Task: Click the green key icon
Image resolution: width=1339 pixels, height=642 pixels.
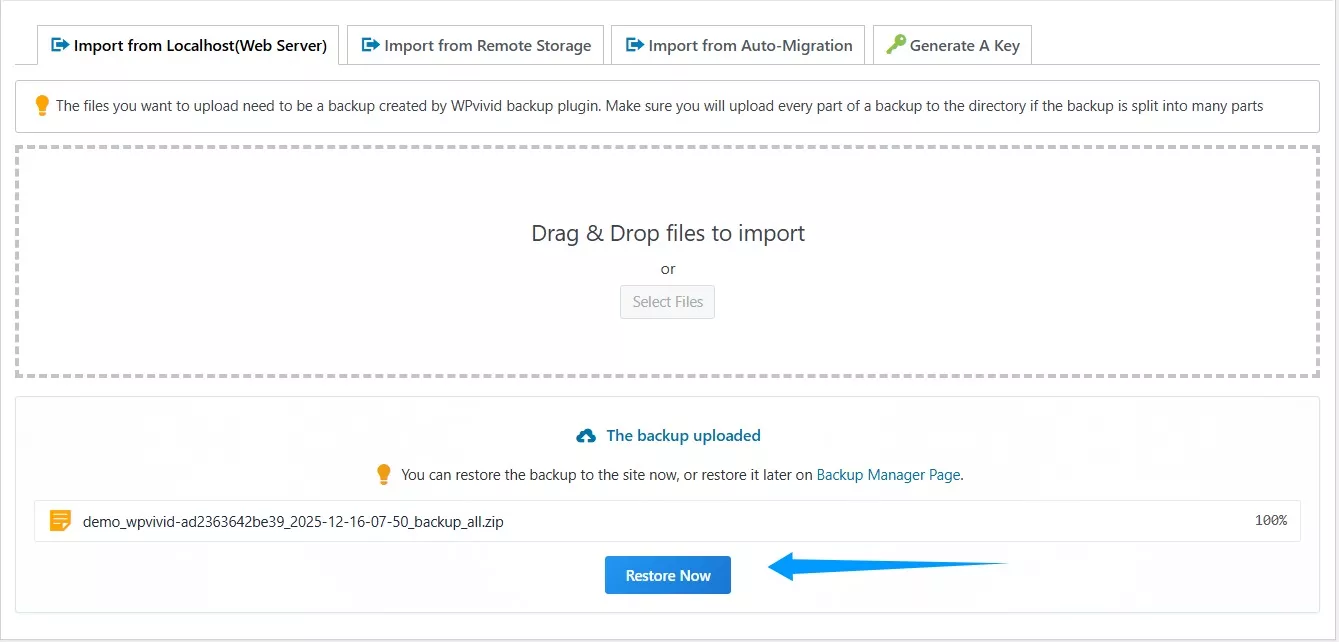Action: 895,45
